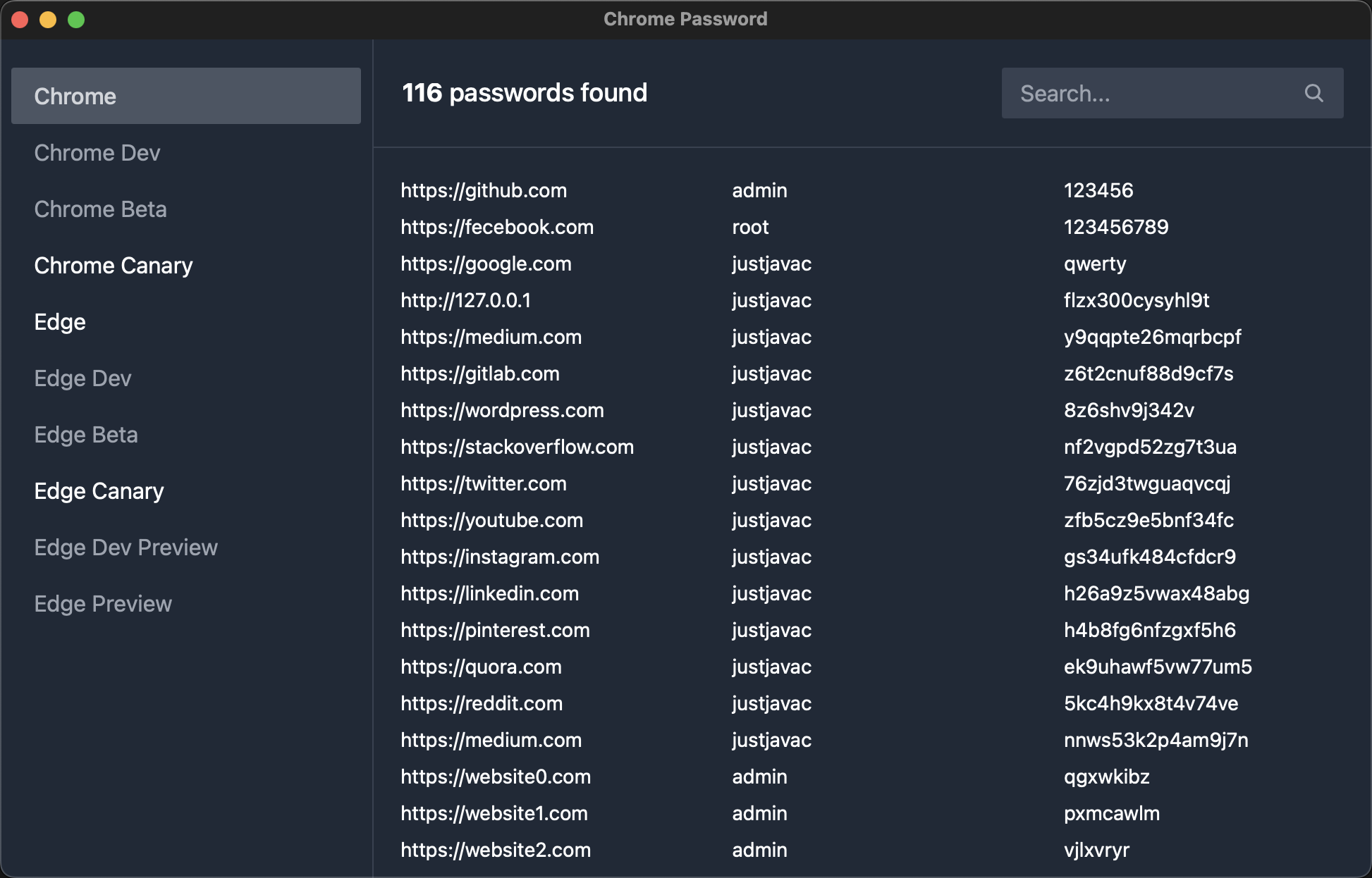The height and width of the screenshot is (878, 1372).
Task: Select Edge Preview in sidebar
Action: point(103,604)
